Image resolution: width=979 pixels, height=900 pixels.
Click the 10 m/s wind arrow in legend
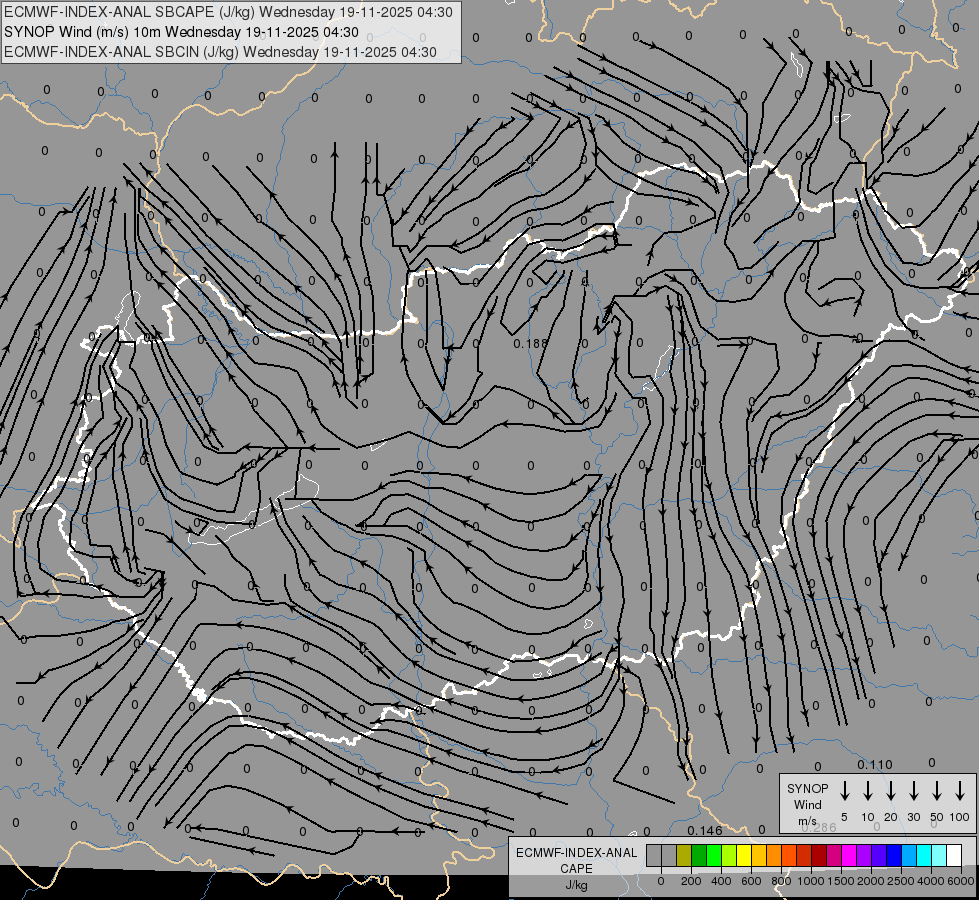(x=867, y=791)
